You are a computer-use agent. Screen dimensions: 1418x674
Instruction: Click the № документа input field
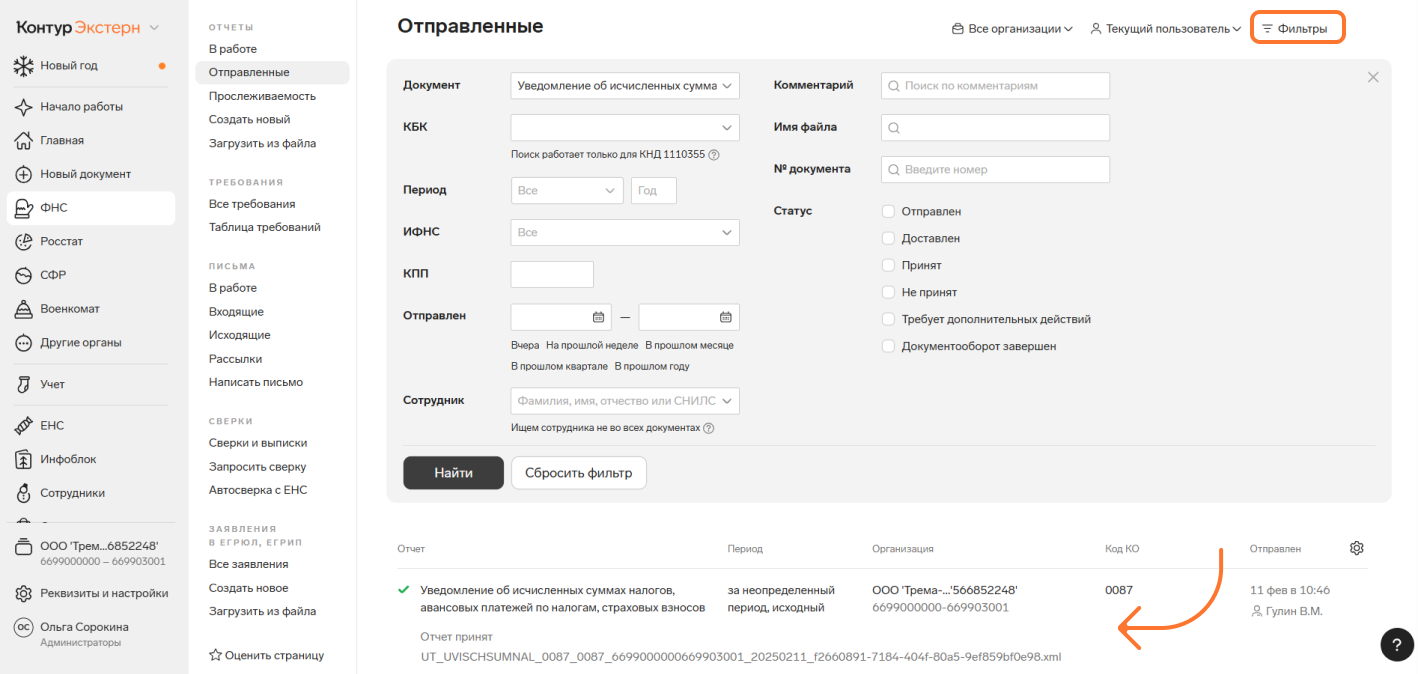point(995,170)
